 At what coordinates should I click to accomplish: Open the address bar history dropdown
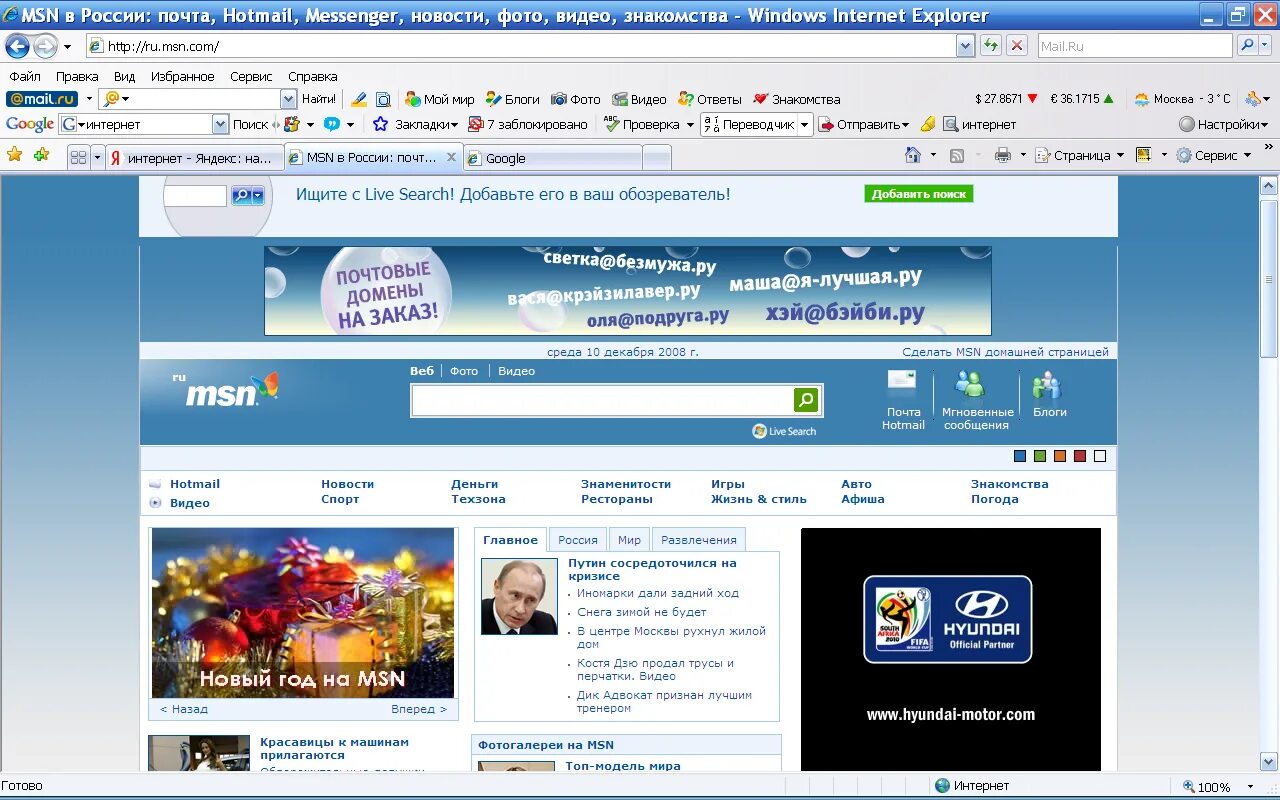click(965, 46)
